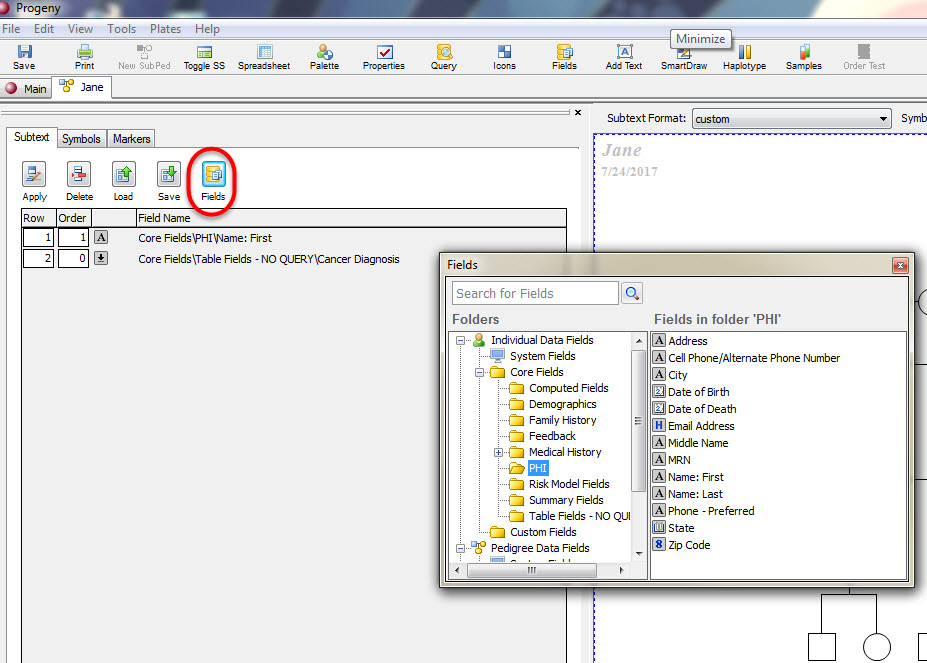Select the Summary Fields folder
This screenshot has height=663, width=927.
tap(566, 500)
